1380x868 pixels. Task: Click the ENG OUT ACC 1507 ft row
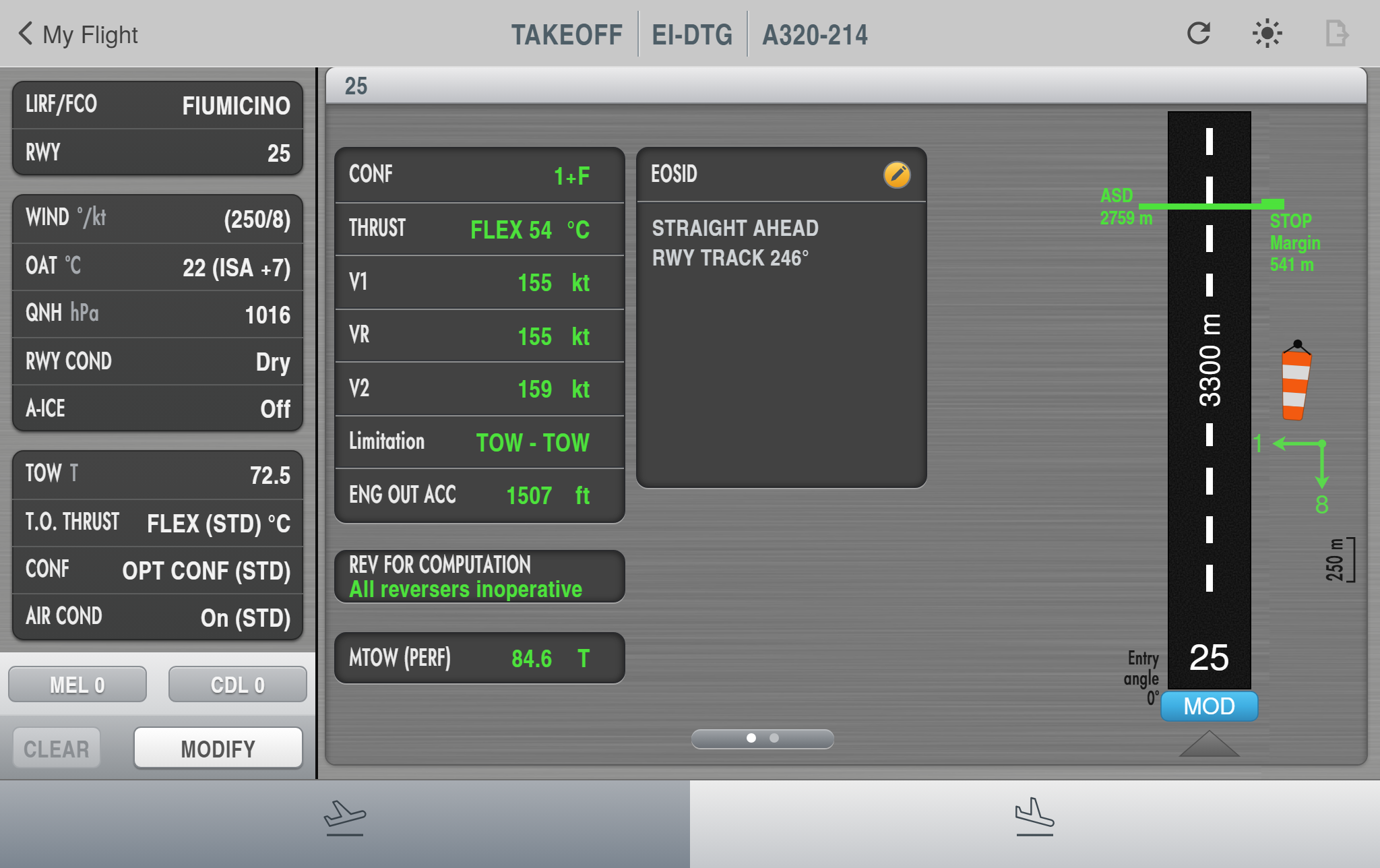point(479,495)
